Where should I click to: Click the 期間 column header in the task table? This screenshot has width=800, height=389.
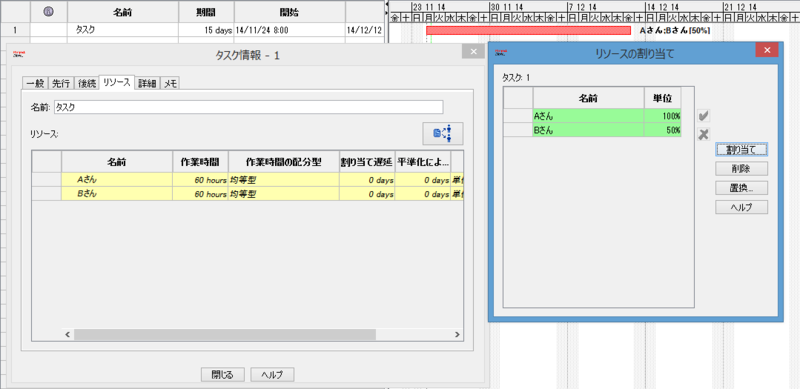(206, 12)
